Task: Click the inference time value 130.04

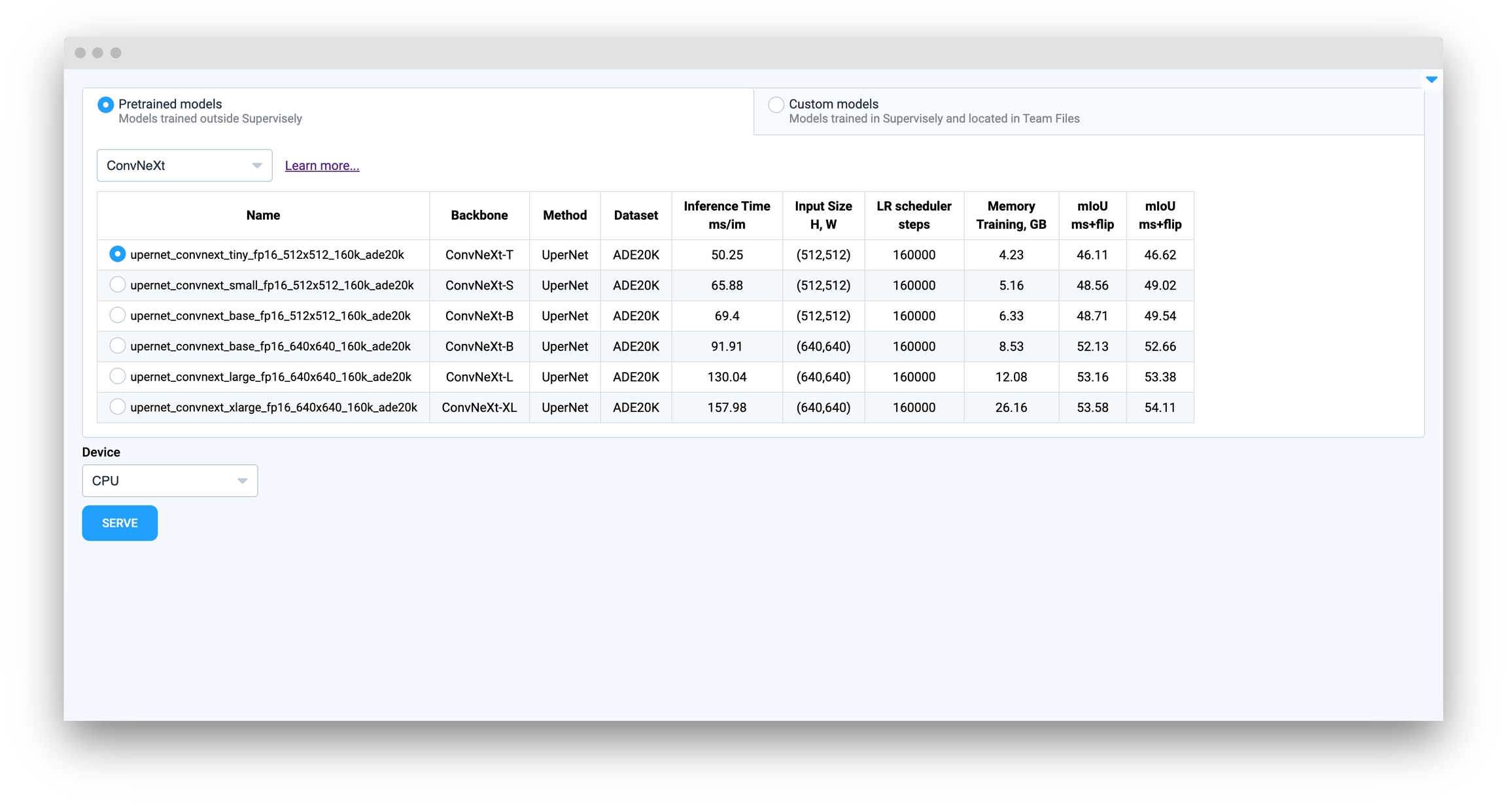Action: pos(727,377)
